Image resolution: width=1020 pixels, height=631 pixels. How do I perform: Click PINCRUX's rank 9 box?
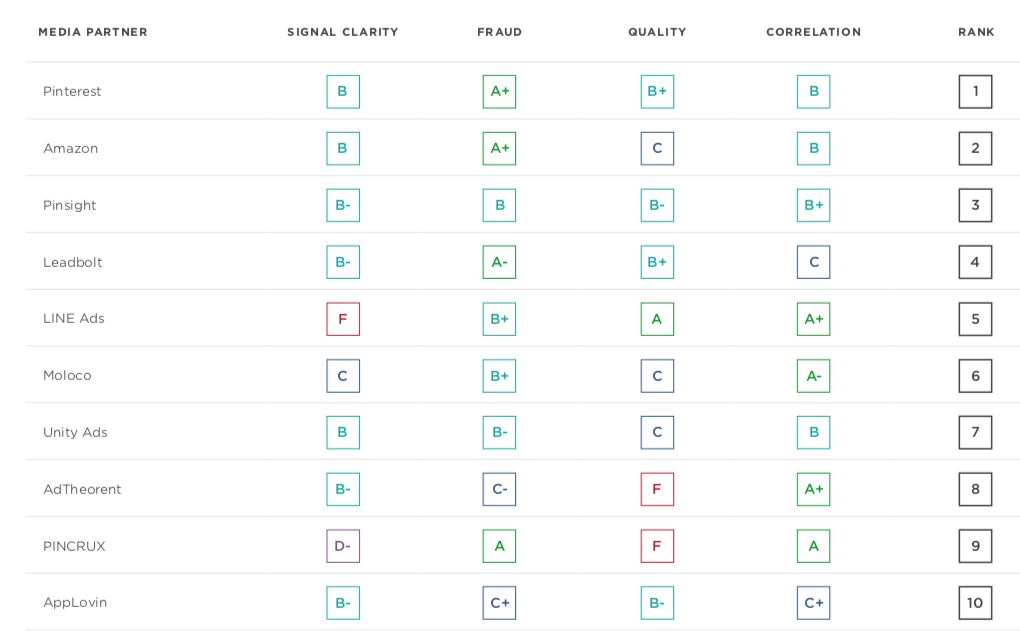click(975, 546)
